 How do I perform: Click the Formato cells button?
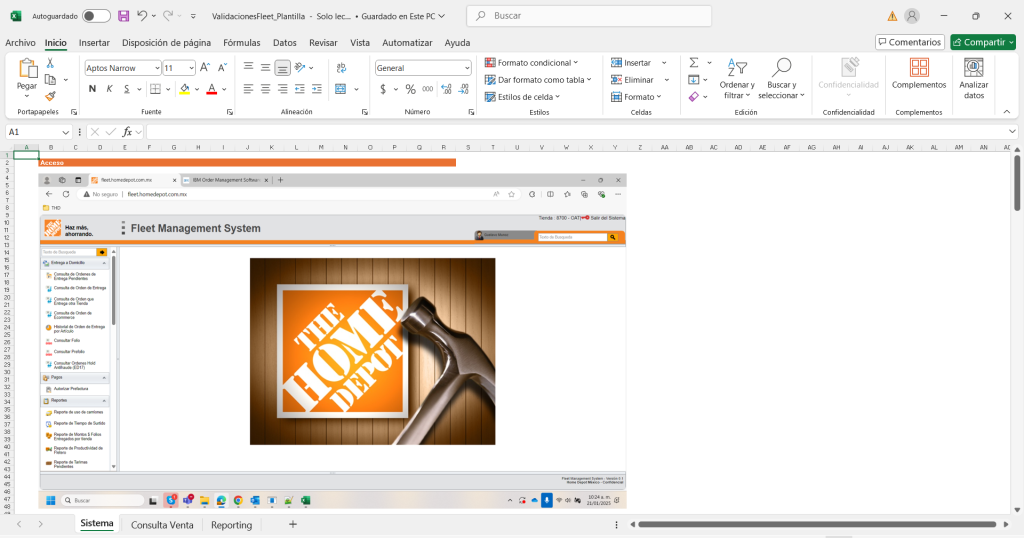[x=636, y=97]
